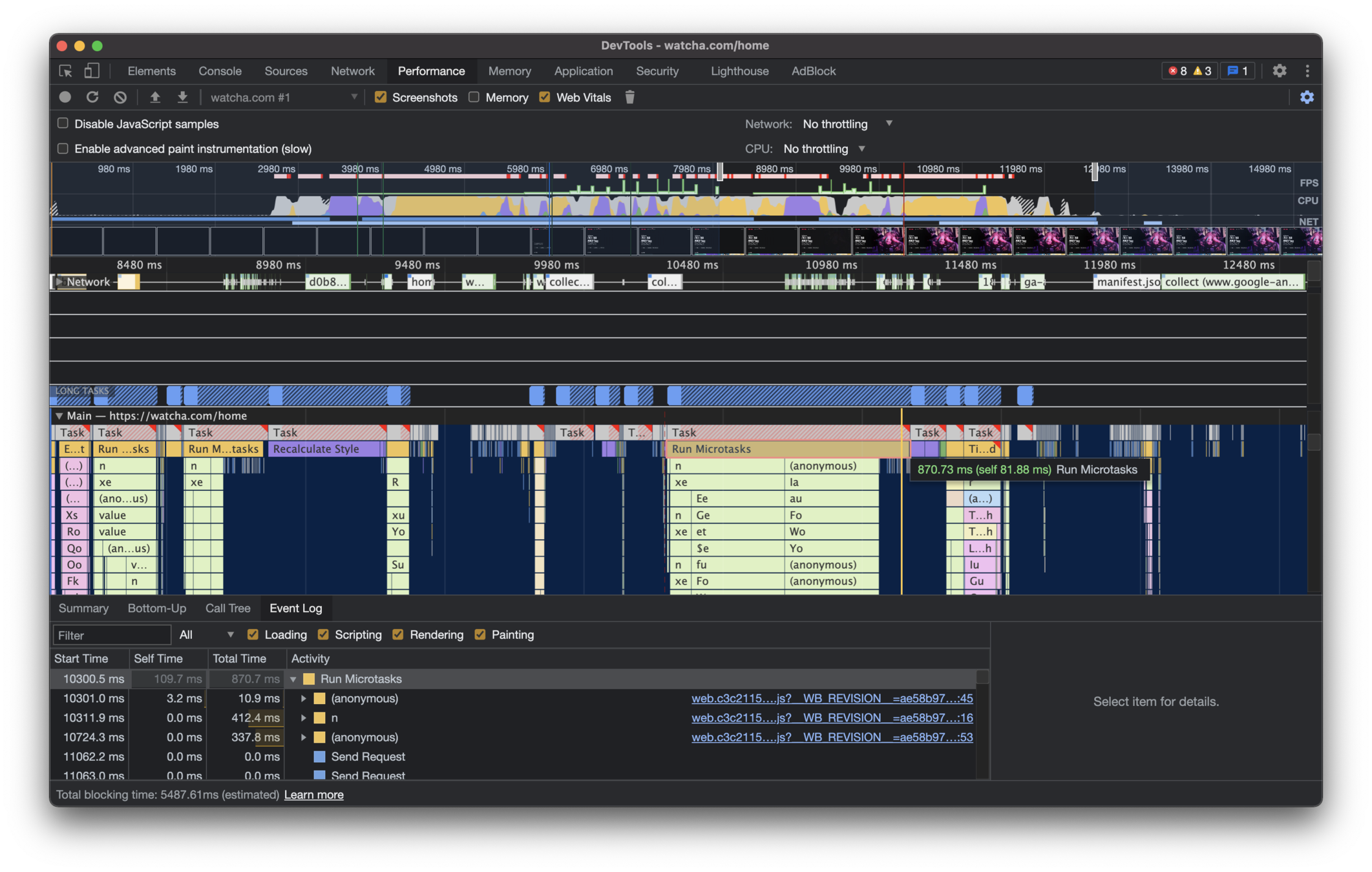
Task: Uncheck the Screenshots checkbox
Action: coord(381,97)
